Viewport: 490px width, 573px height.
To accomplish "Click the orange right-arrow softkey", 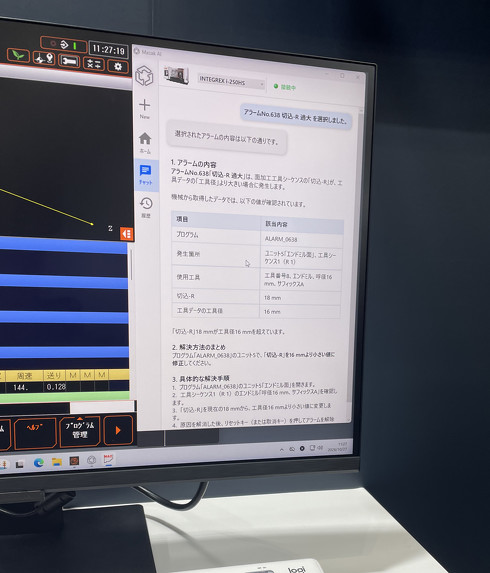I will (118, 430).
